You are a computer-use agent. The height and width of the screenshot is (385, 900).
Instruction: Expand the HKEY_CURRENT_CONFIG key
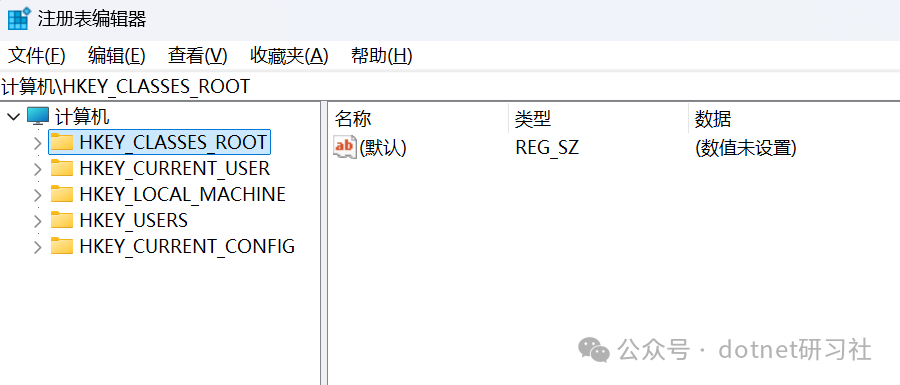point(38,247)
